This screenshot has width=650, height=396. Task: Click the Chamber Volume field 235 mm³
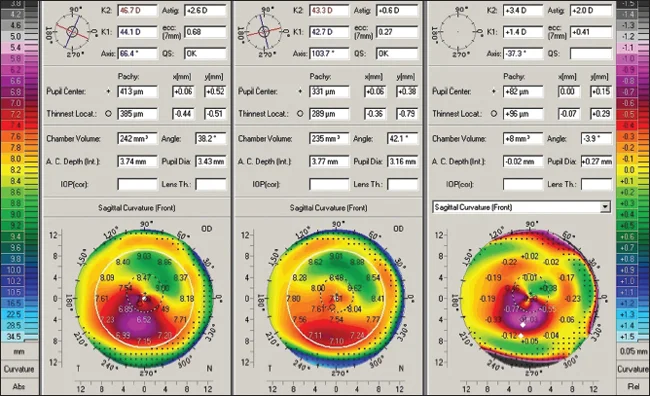tap(329, 138)
